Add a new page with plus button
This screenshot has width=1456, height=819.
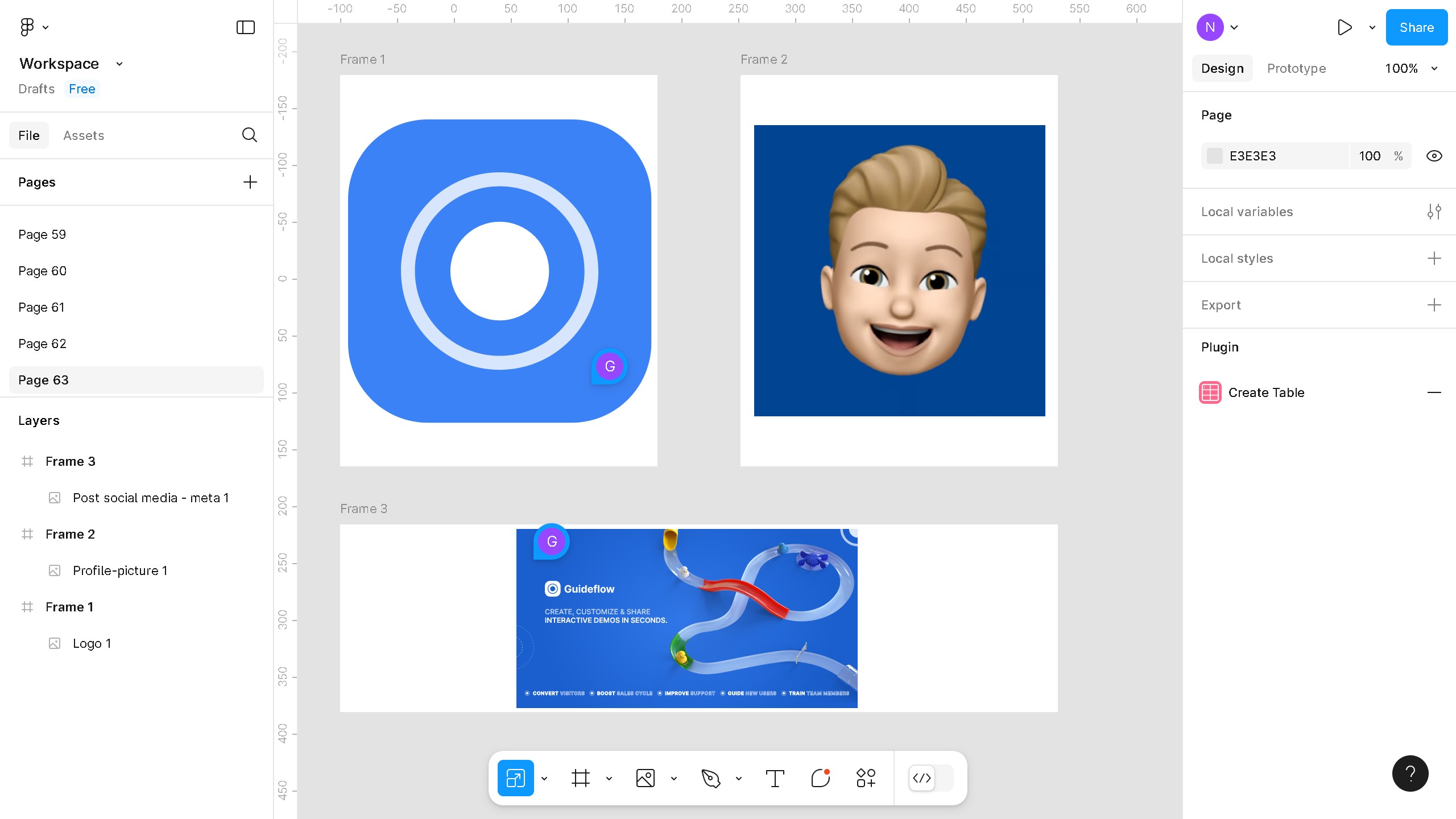coord(250,182)
